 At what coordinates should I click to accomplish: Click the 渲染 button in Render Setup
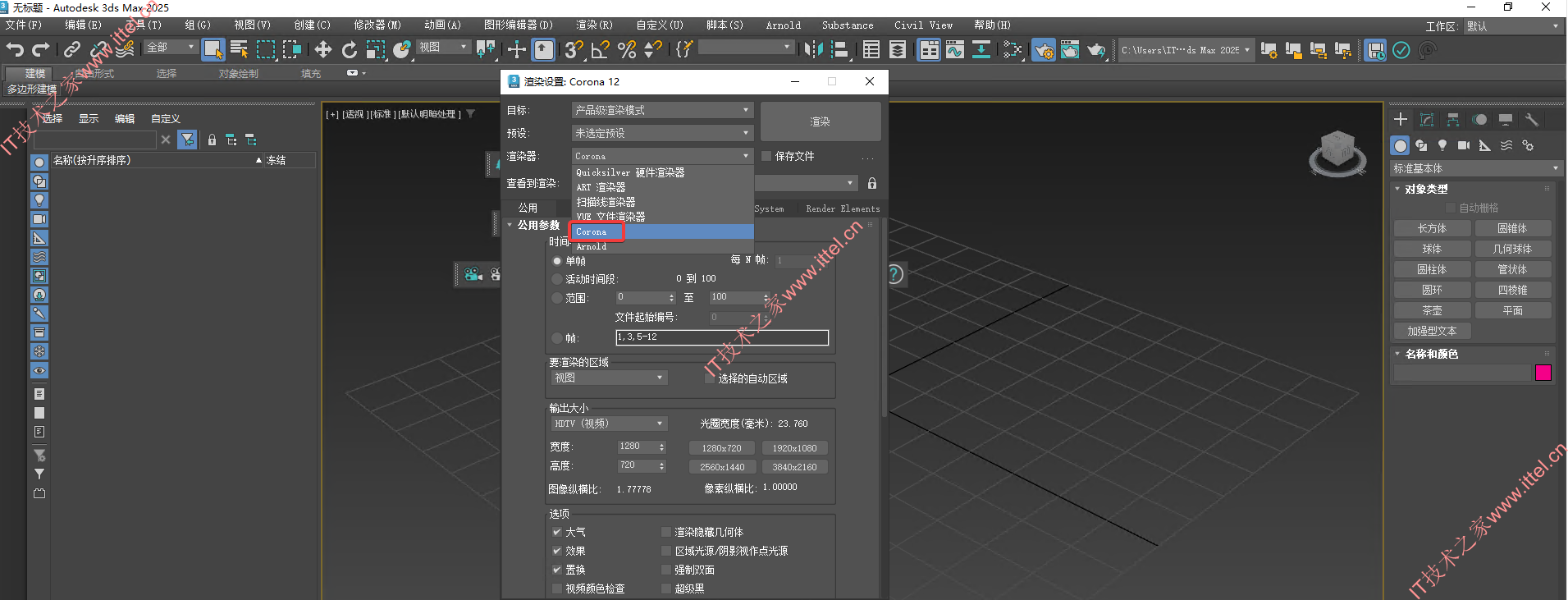pyautogui.click(x=821, y=121)
